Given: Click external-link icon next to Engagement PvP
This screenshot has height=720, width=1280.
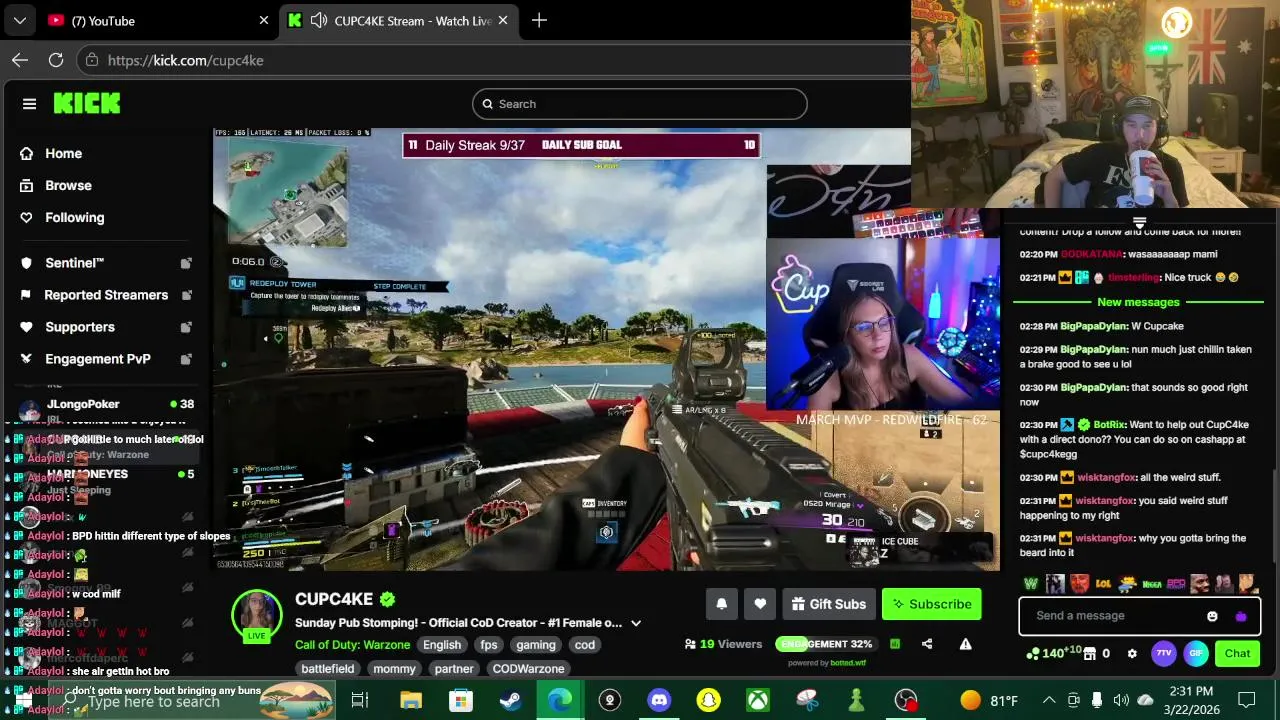Looking at the screenshot, I should tap(186, 359).
